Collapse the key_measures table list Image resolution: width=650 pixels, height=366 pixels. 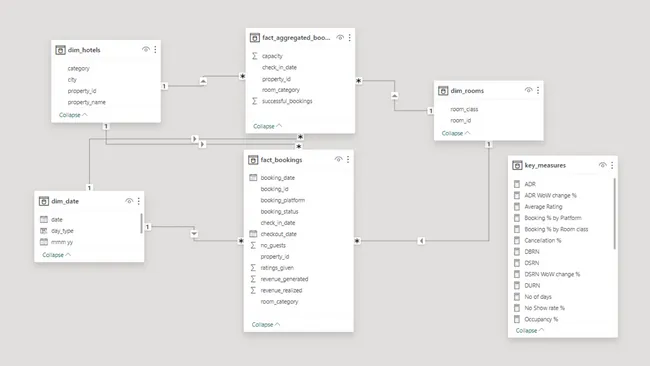click(x=530, y=330)
